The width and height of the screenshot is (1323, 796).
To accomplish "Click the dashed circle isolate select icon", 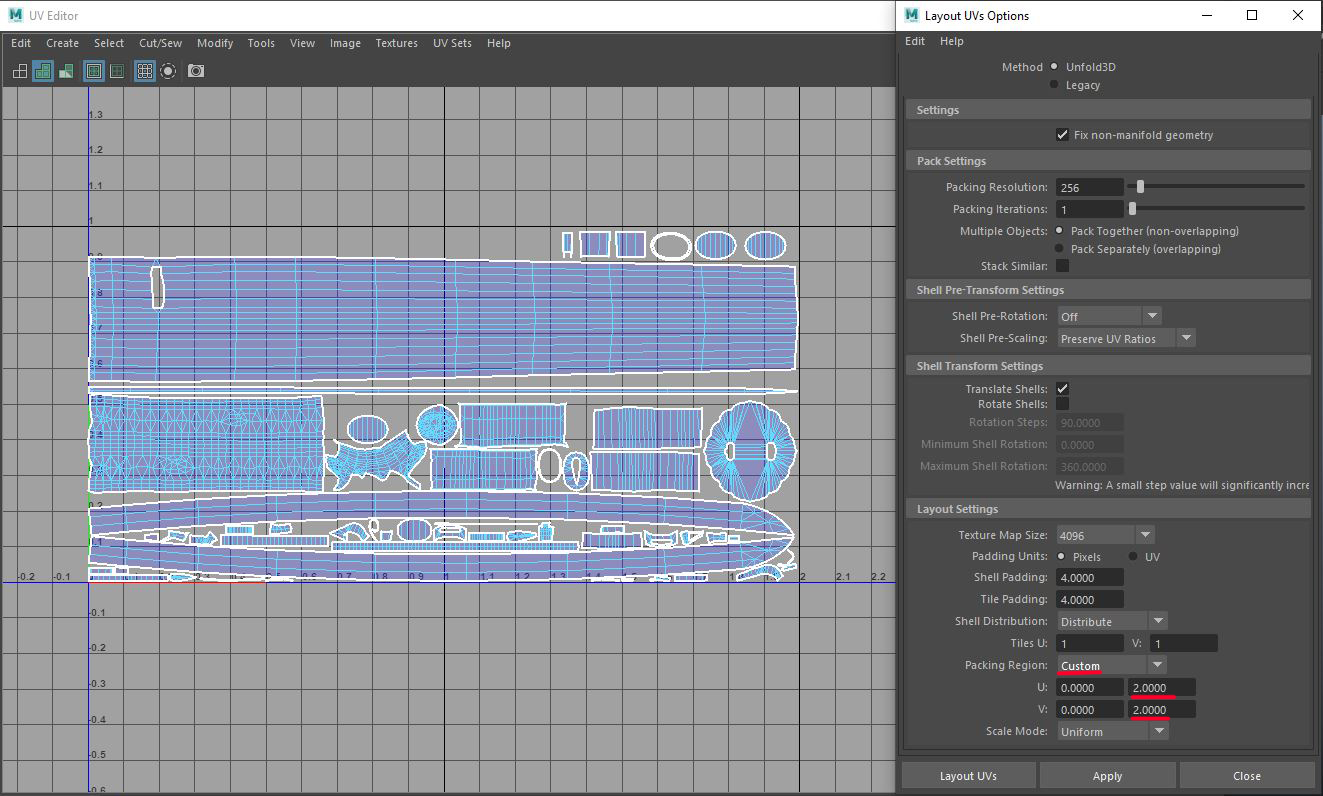I will pos(168,71).
